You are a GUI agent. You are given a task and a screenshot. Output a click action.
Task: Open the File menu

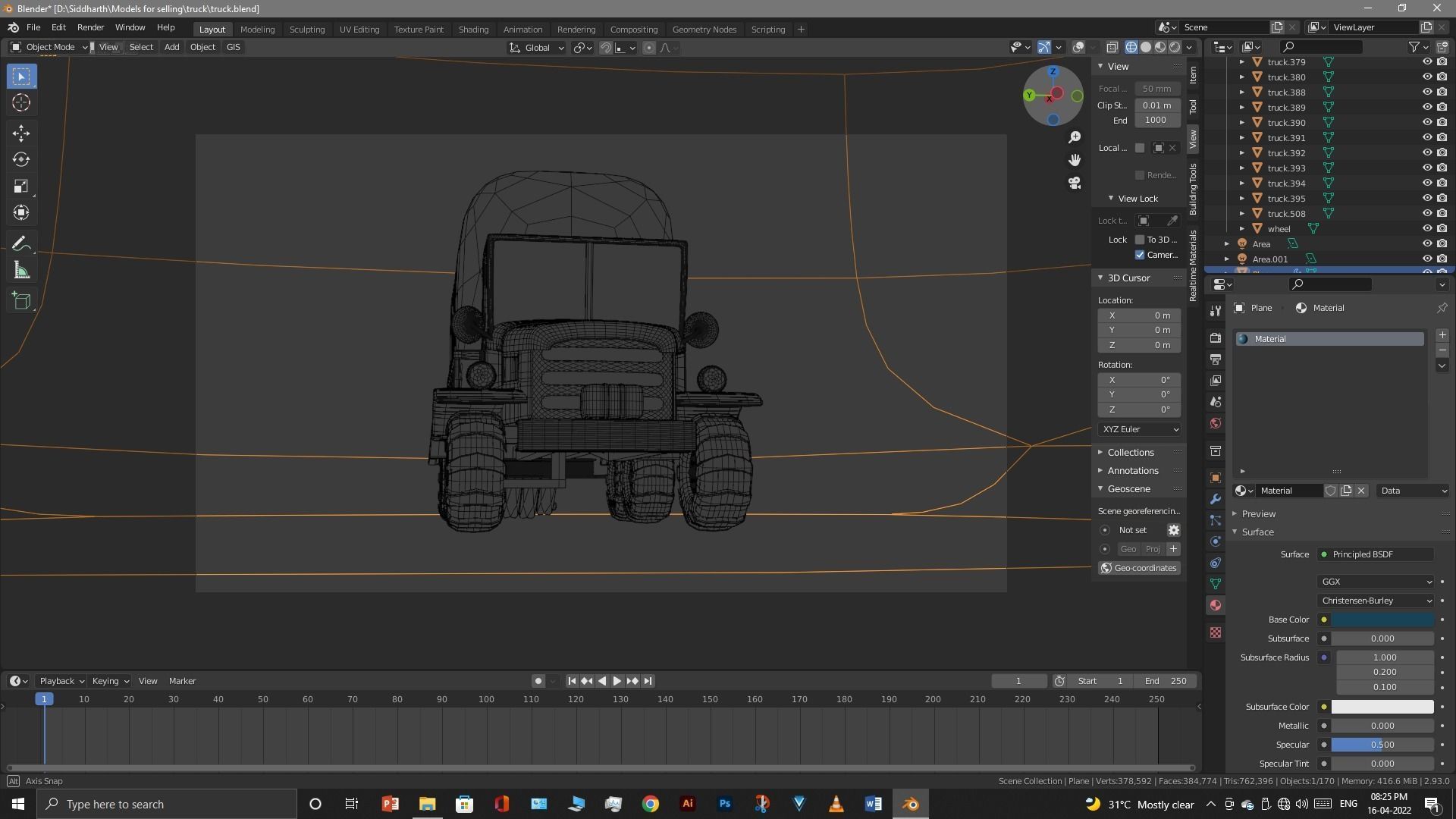click(x=33, y=27)
